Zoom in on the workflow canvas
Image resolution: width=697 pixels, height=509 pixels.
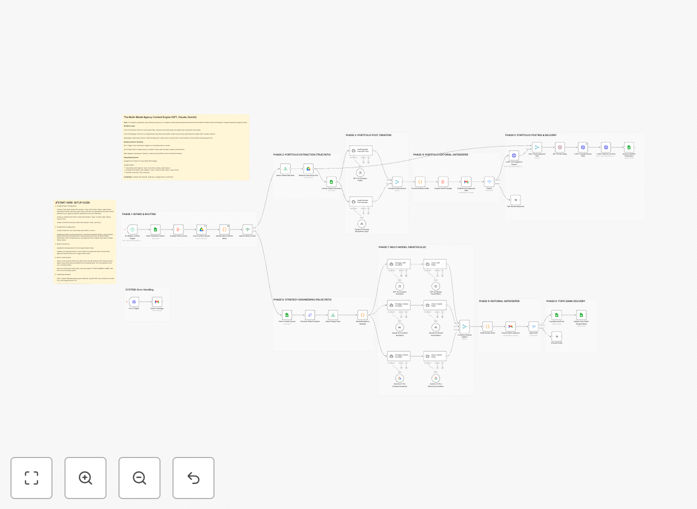(x=85, y=478)
